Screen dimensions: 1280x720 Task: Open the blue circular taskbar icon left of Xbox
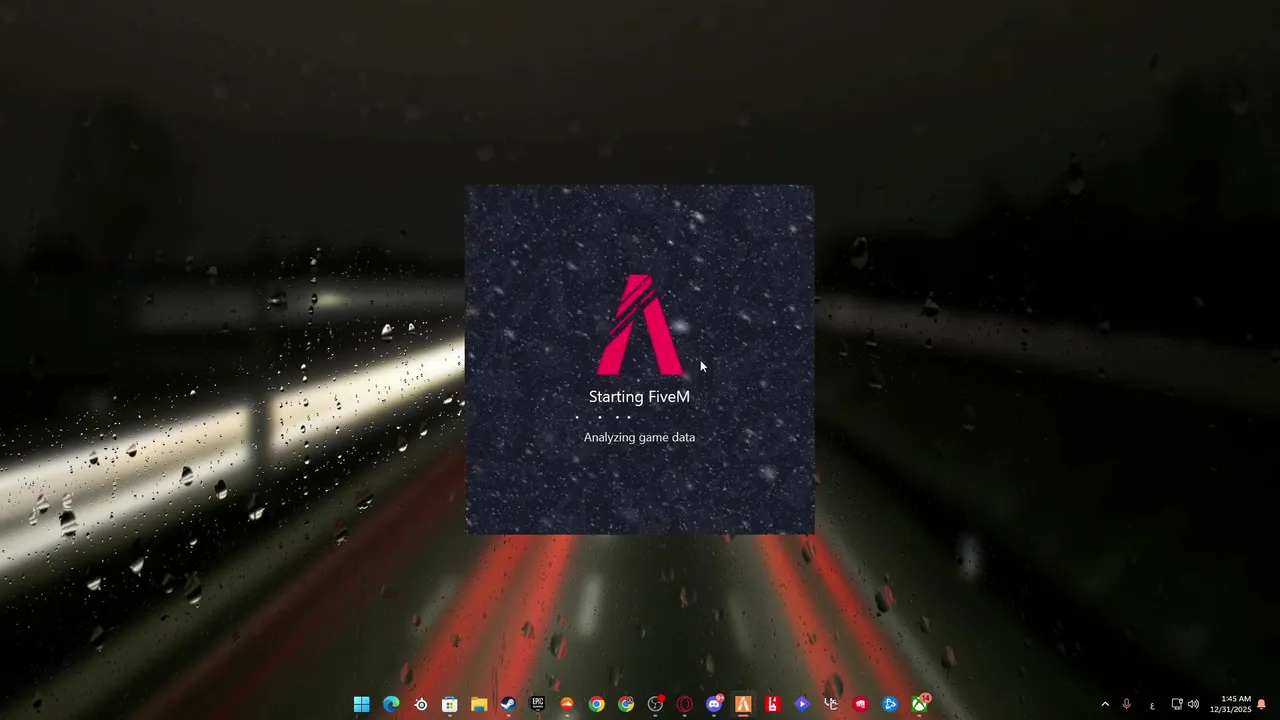(x=889, y=704)
